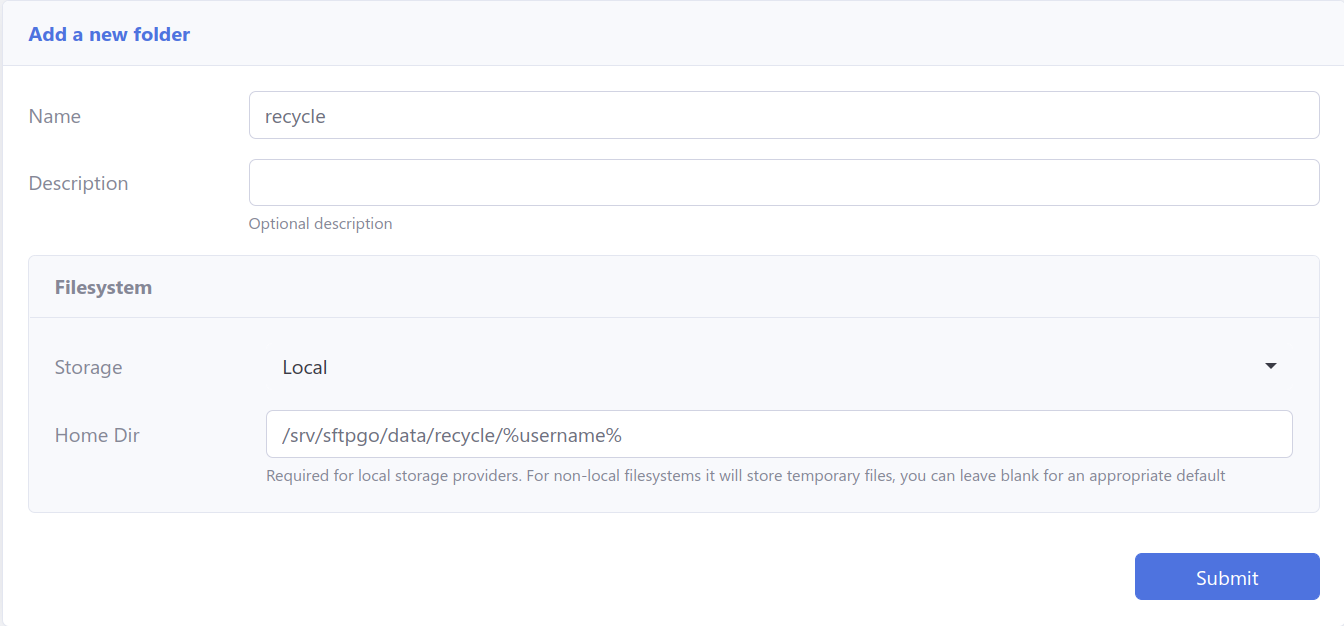Screen dimensions: 1344x626
Task: Open the Storage dropdown
Action: [x=778, y=367]
